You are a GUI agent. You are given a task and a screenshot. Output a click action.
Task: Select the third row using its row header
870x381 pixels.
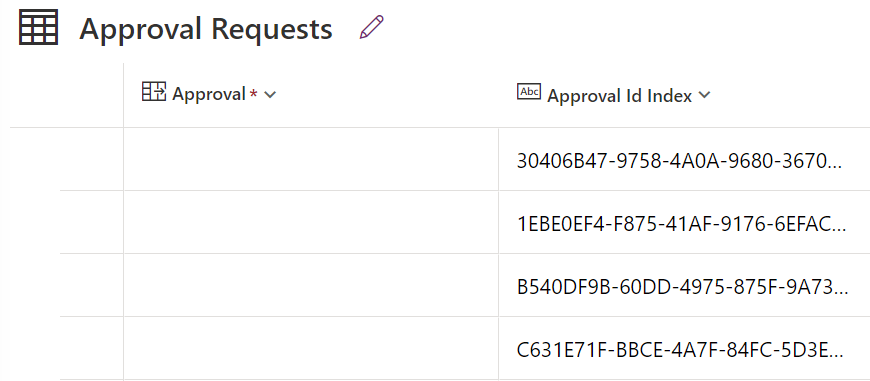click(92, 286)
